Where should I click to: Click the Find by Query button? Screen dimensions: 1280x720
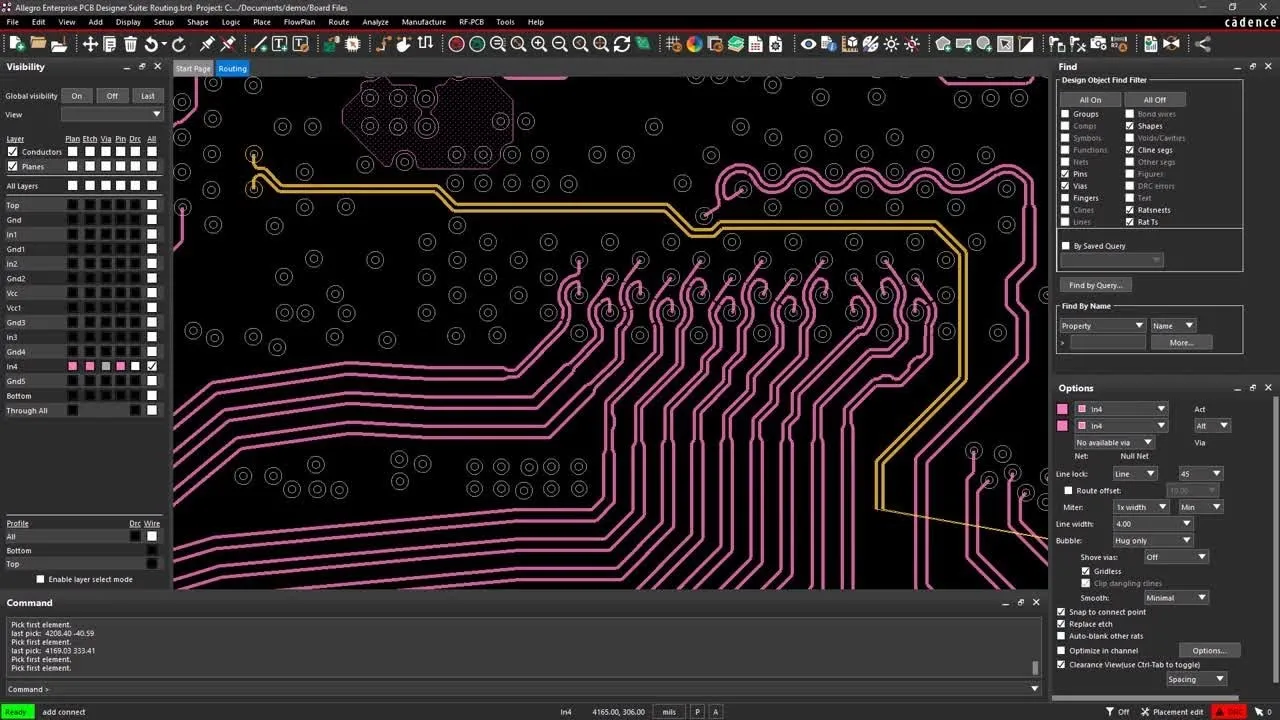1095,285
